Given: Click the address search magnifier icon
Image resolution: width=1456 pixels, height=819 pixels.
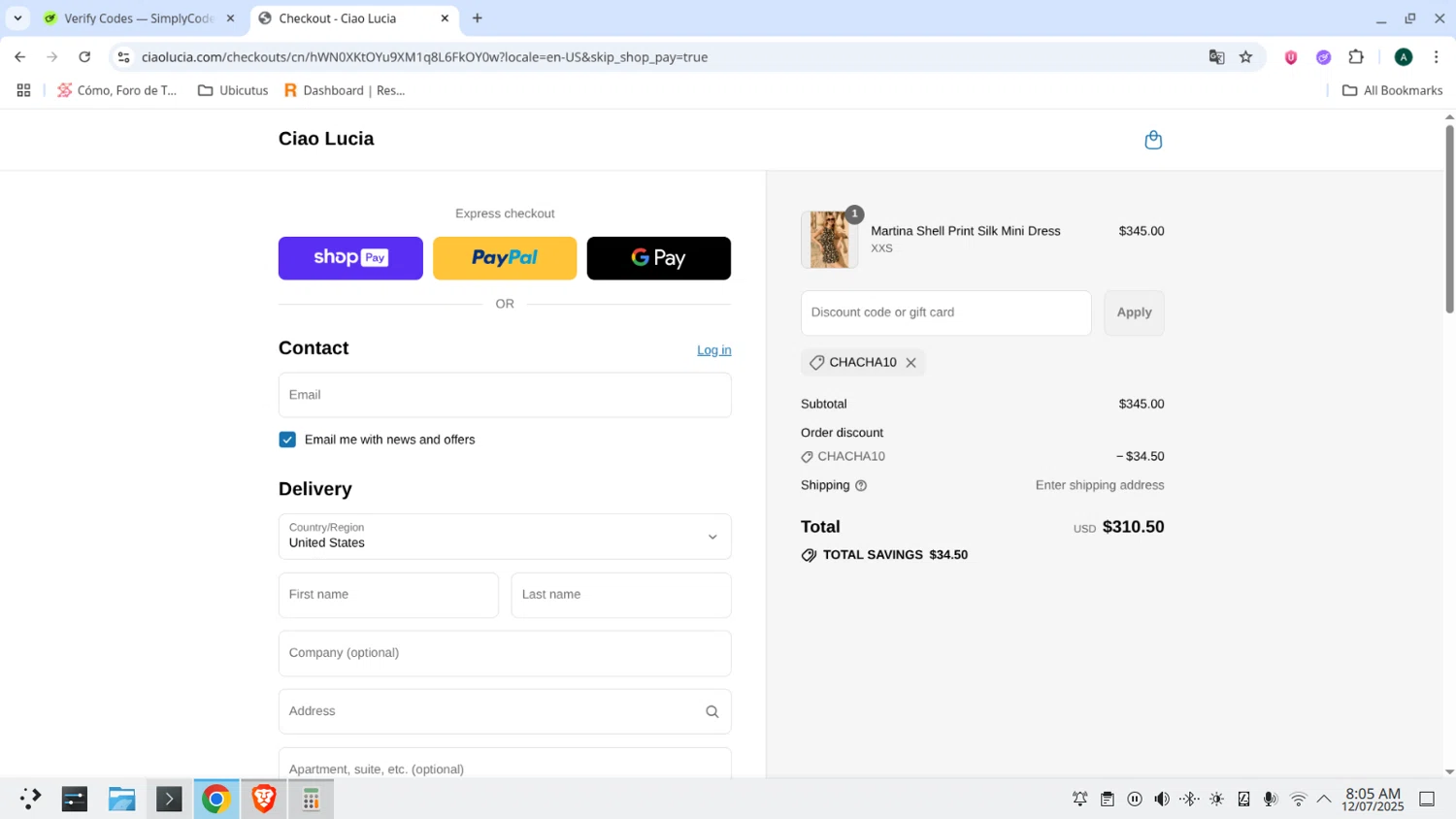Looking at the screenshot, I should click(711, 711).
